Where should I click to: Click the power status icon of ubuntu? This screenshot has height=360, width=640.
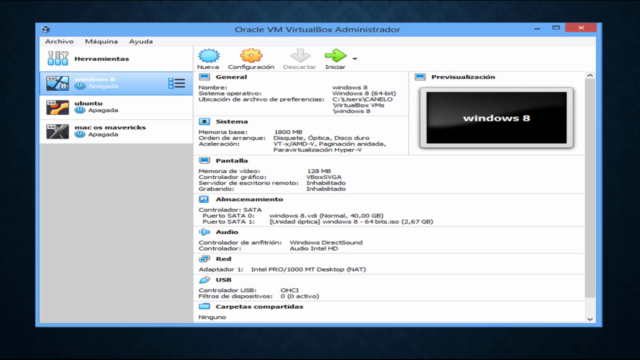click(80, 110)
